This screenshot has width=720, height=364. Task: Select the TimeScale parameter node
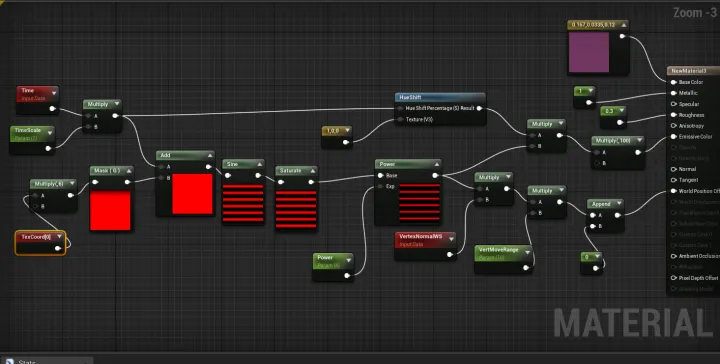[x=32, y=140]
